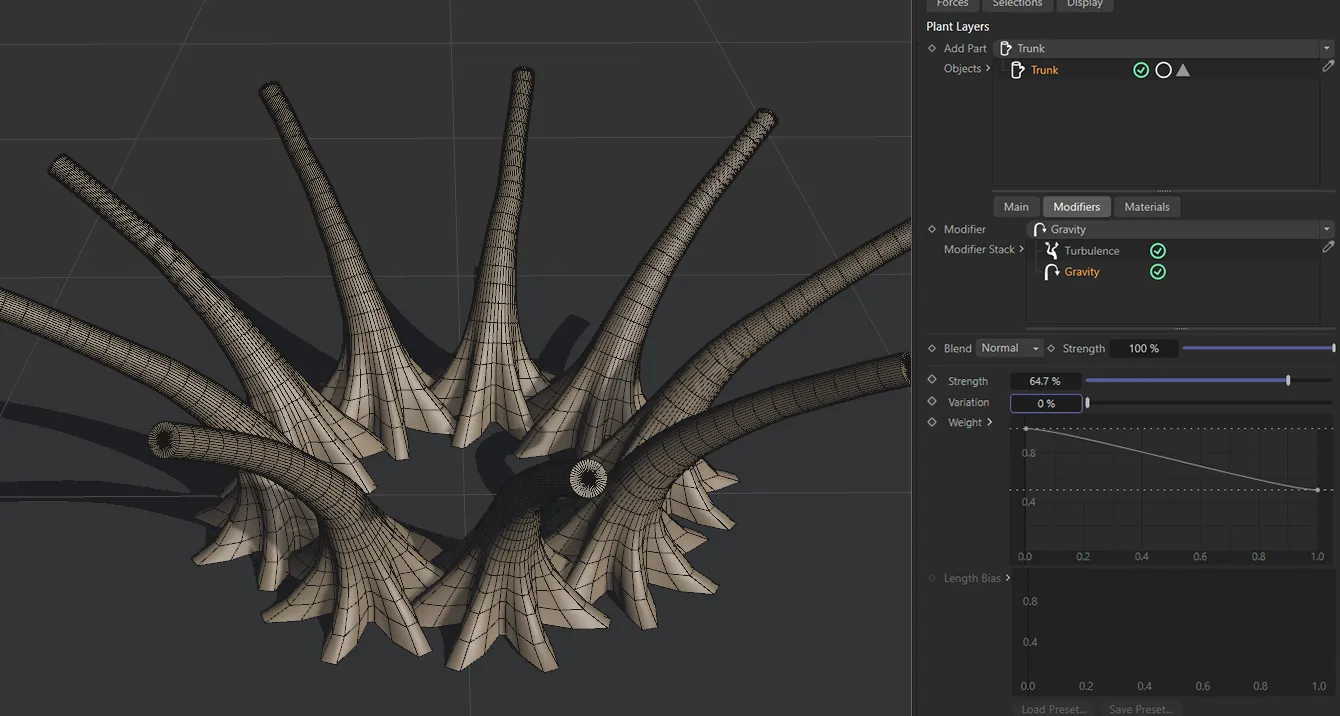The height and width of the screenshot is (716, 1340).
Task: Click the Variation value input field
Action: (1046, 402)
